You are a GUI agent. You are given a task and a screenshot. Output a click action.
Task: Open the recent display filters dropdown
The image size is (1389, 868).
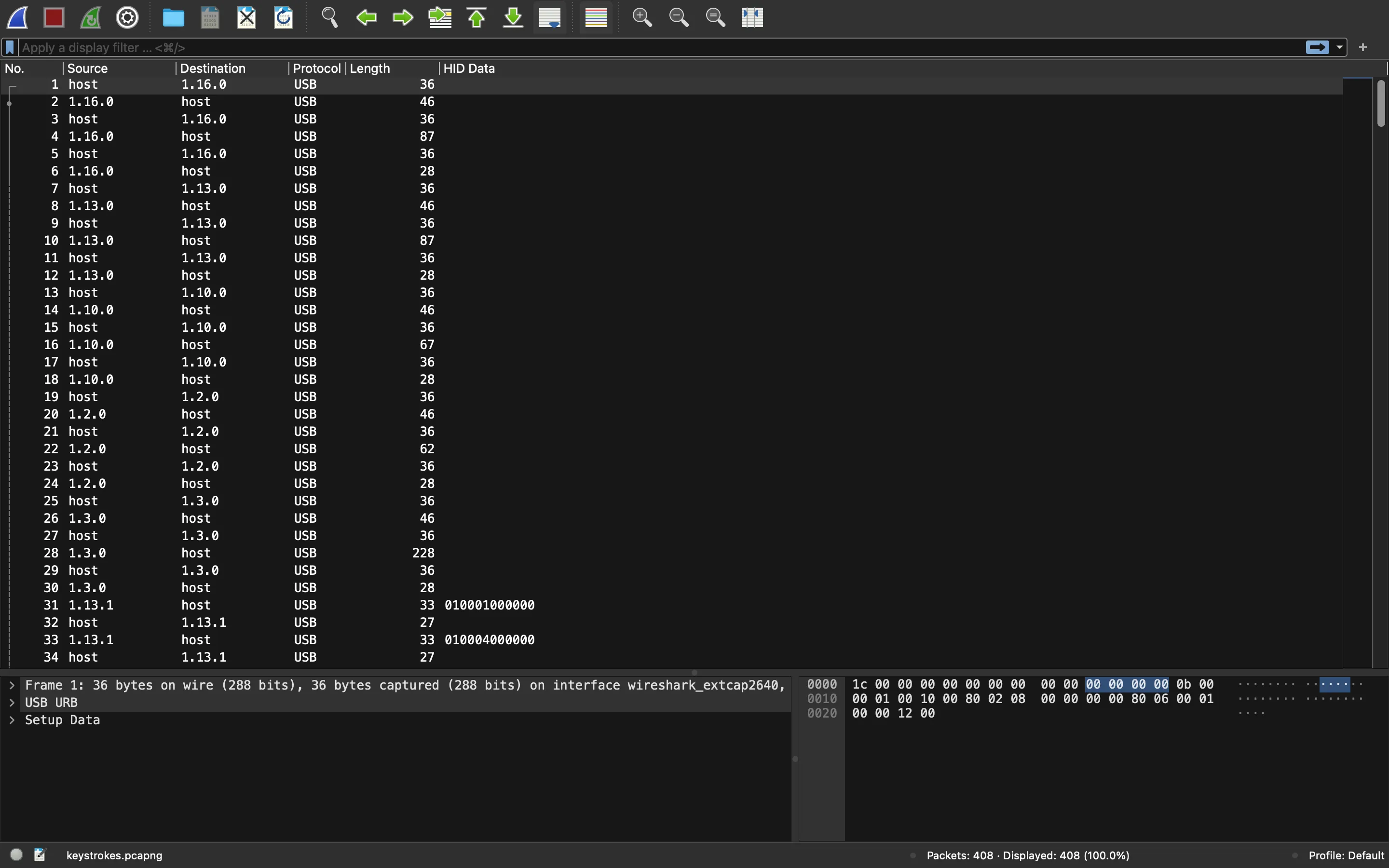(x=1340, y=47)
